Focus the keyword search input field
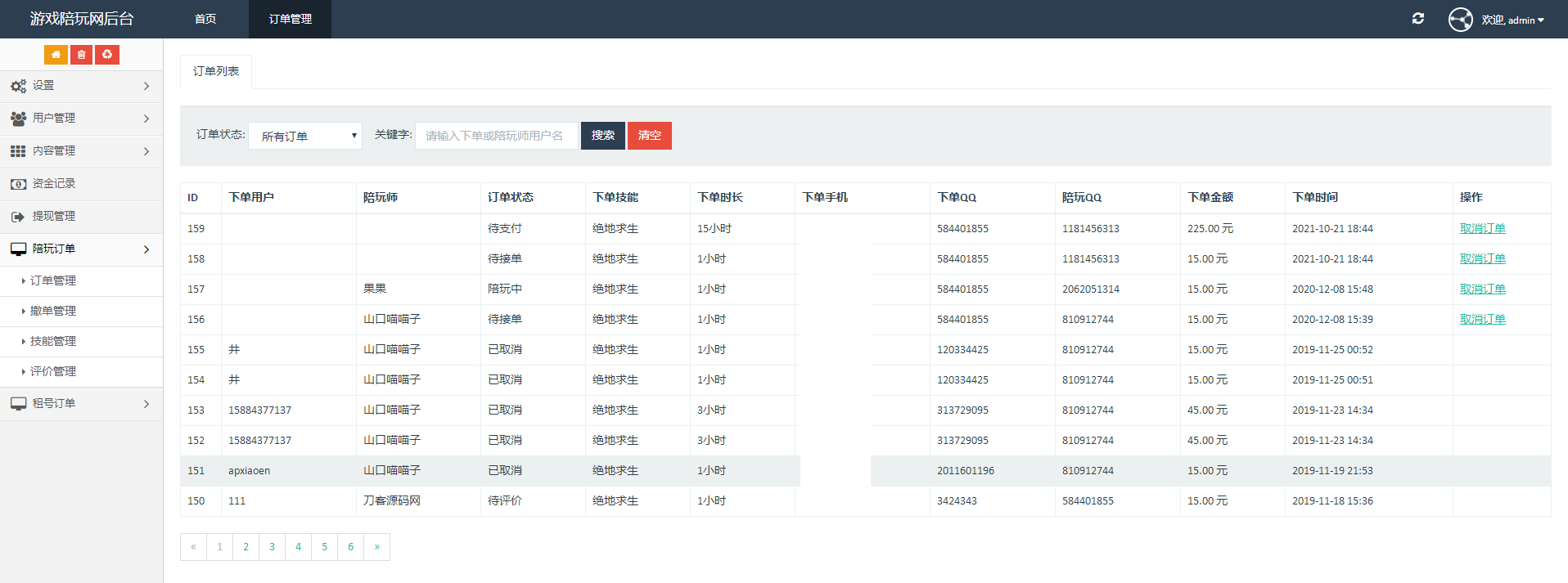The width and height of the screenshot is (1568, 583). pyautogui.click(x=496, y=136)
